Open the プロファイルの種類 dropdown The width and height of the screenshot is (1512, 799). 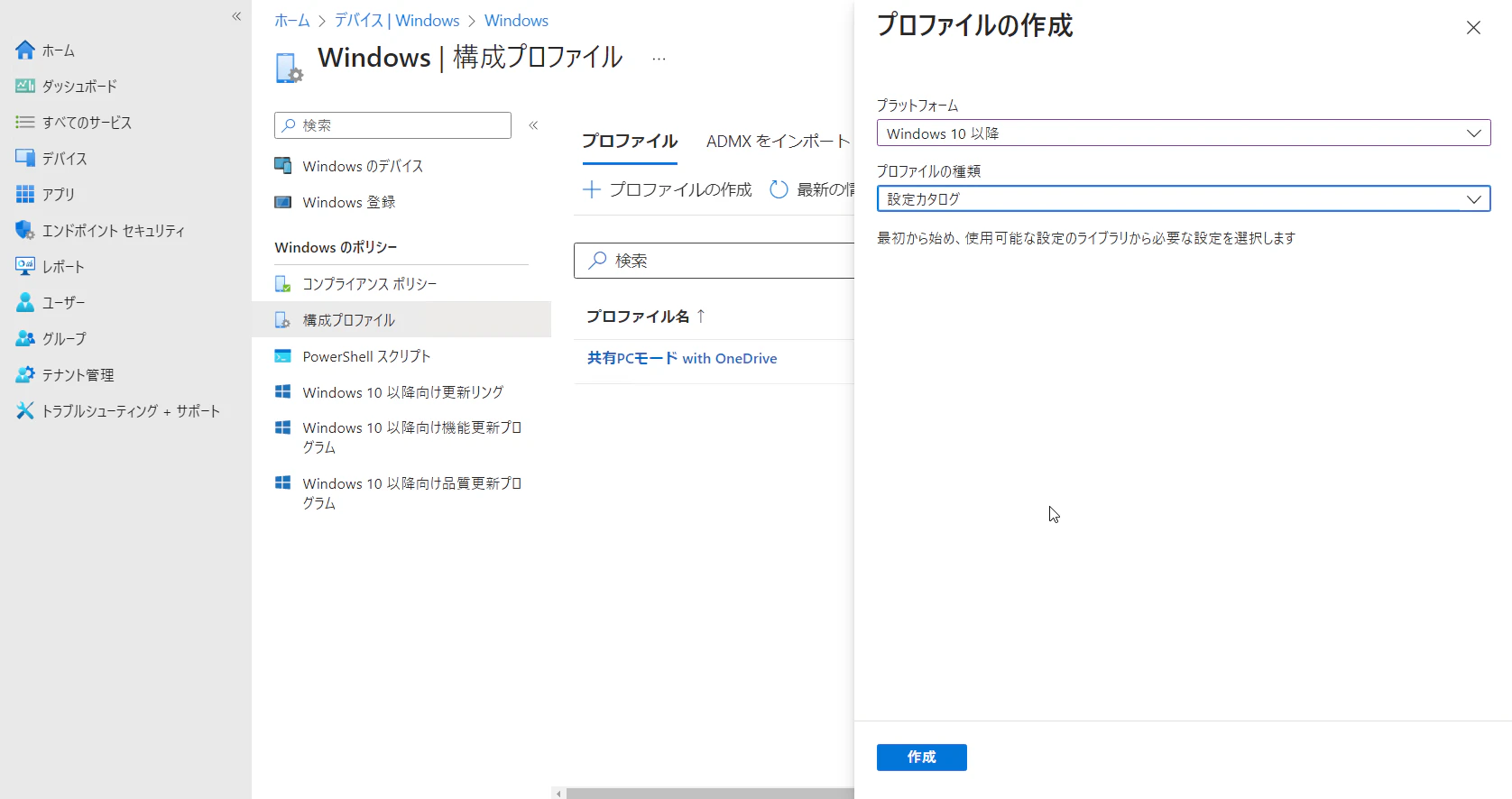click(x=1184, y=198)
